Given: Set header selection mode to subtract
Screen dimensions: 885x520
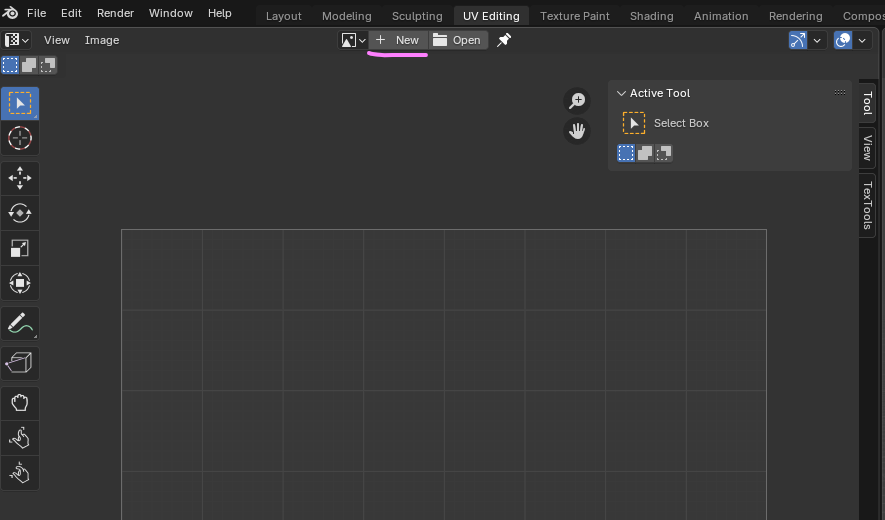Looking at the screenshot, I should [x=48, y=65].
